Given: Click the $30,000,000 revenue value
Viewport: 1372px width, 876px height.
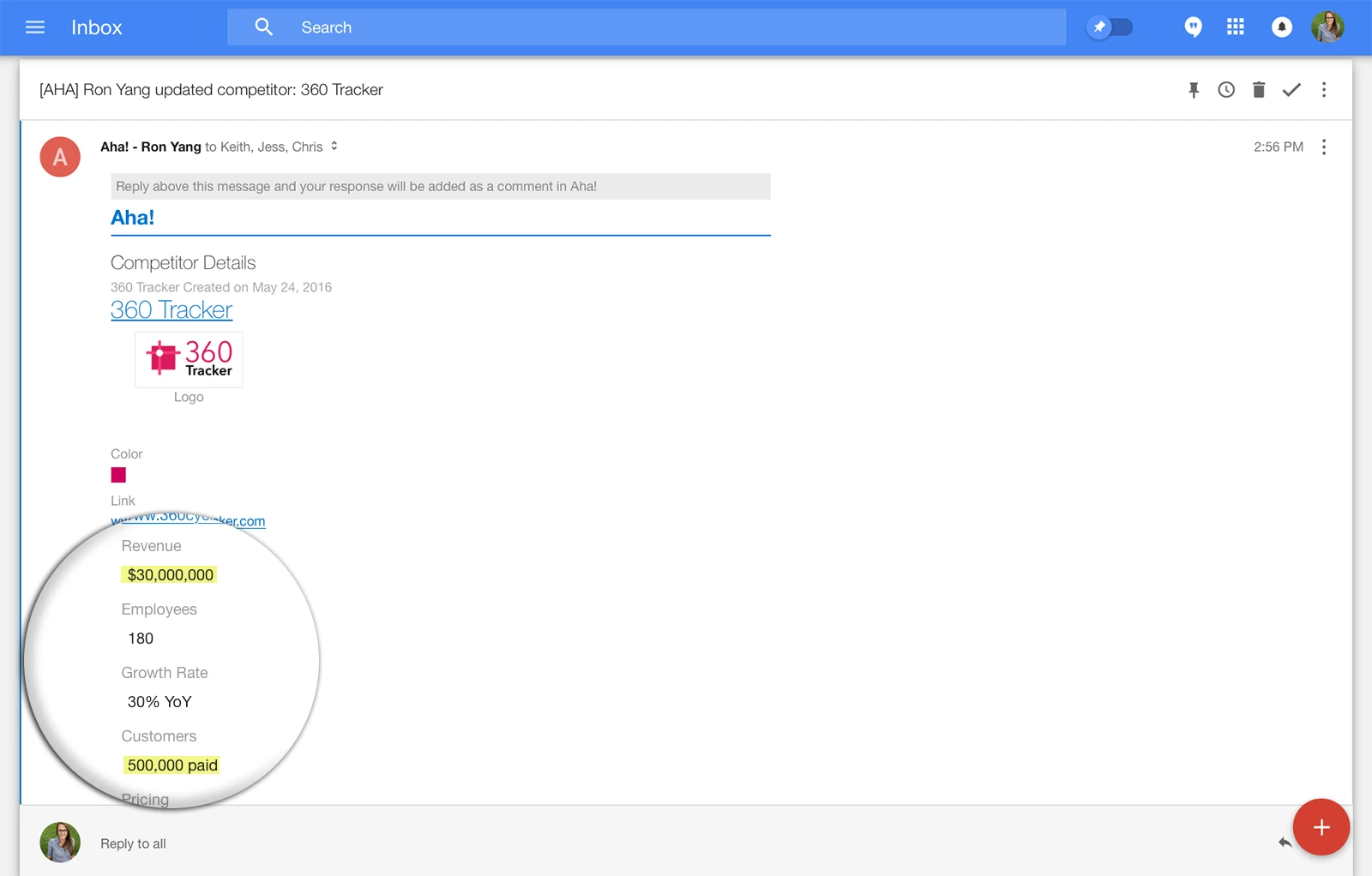Looking at the screenshot, I should pyautogui.click(x=170, y=575).
